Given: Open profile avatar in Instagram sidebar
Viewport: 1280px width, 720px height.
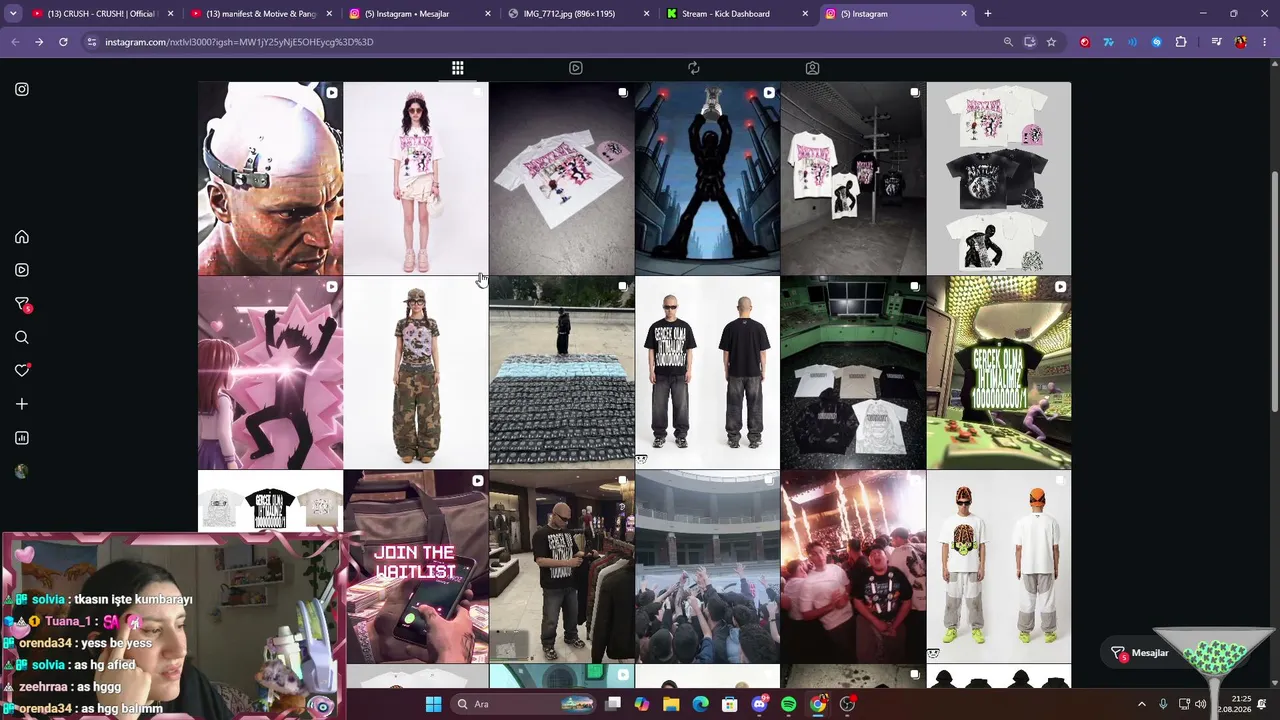Looking at the screenshot, I should (x=22, y=471).
